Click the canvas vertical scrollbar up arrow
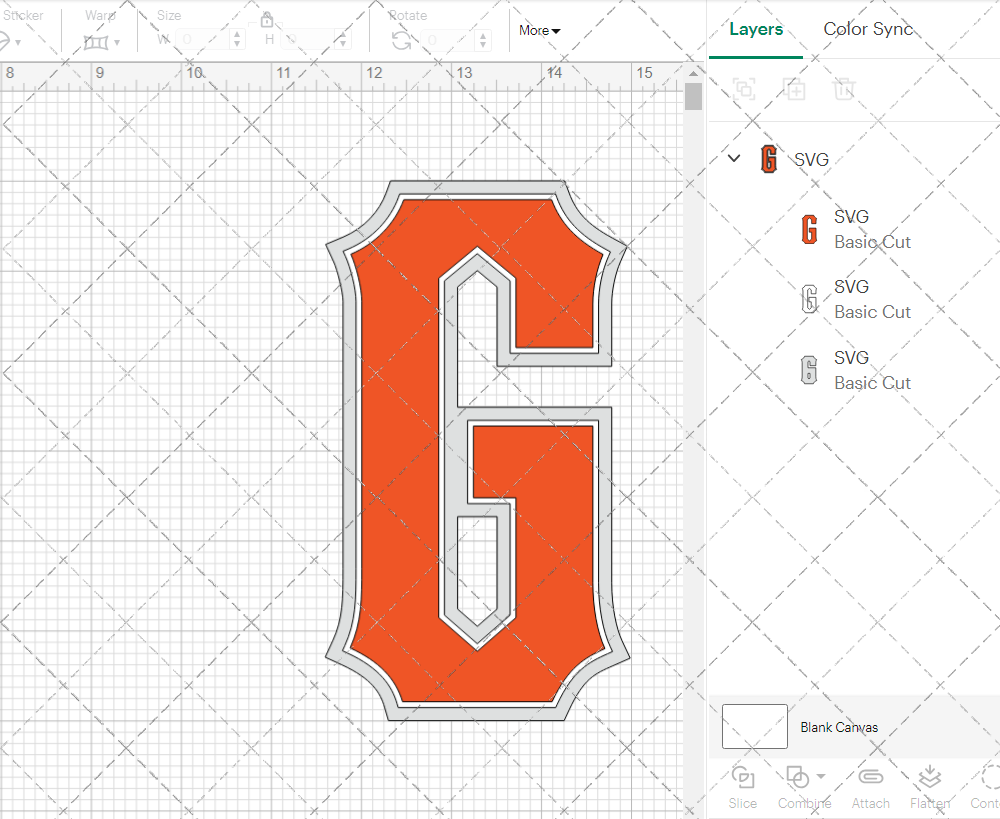The width and height of the screenshot is (1000, 819). pyautogui.click(x=693, y=75)
